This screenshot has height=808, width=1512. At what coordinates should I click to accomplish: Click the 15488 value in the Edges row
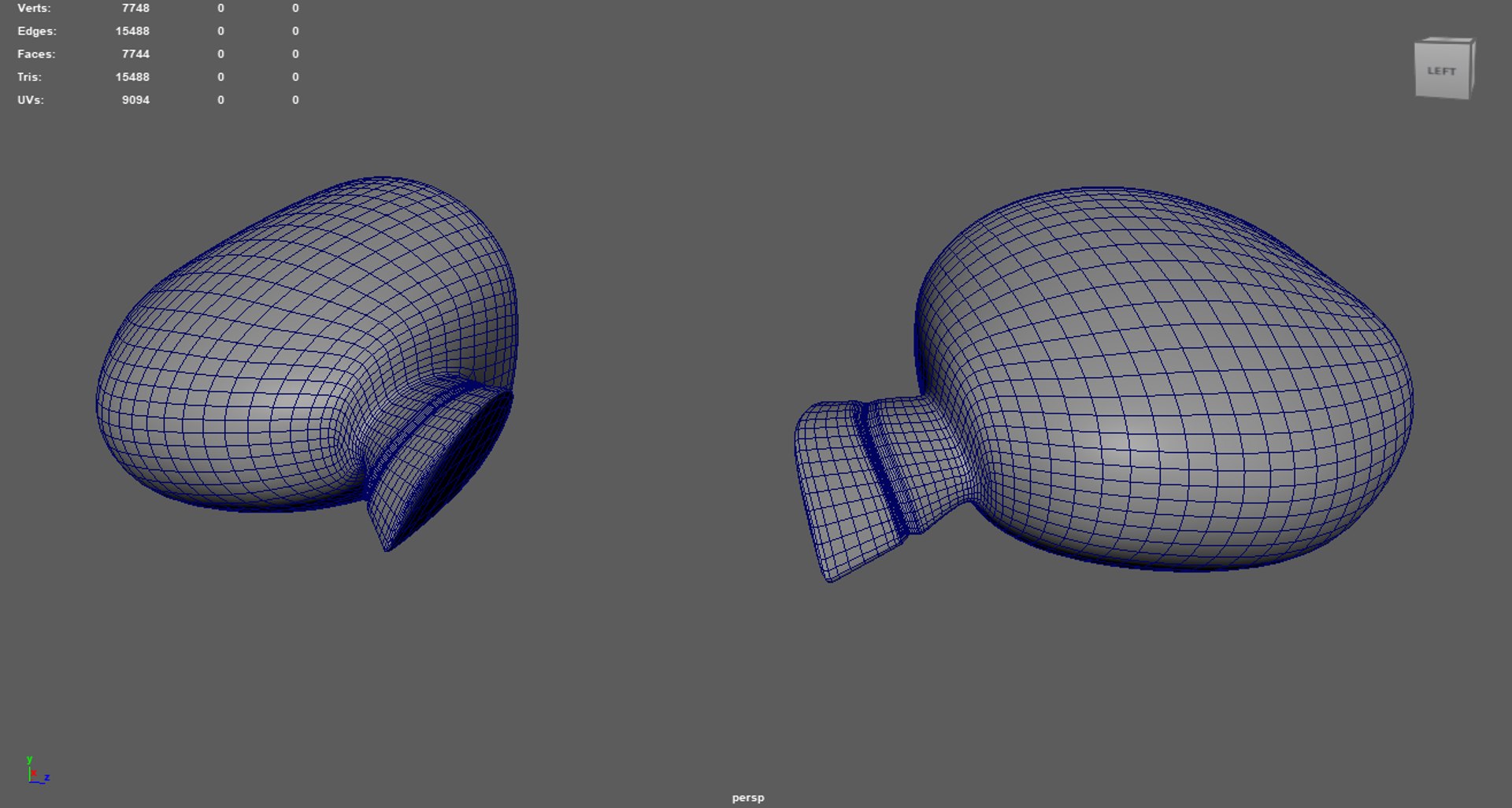tap(132, 31)
